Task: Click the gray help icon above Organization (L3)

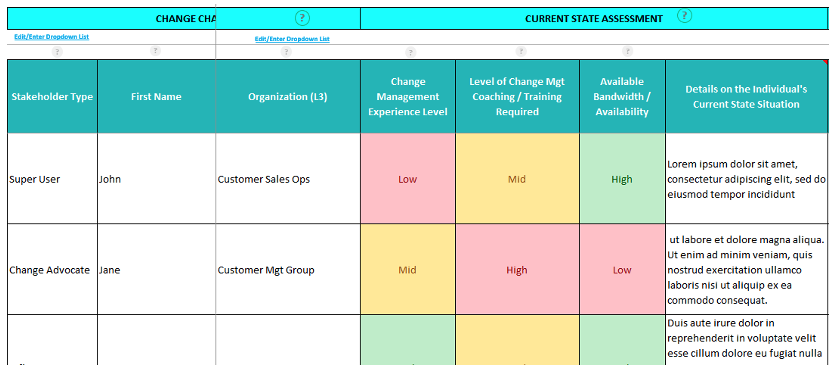Action: [x=287, y=52]
